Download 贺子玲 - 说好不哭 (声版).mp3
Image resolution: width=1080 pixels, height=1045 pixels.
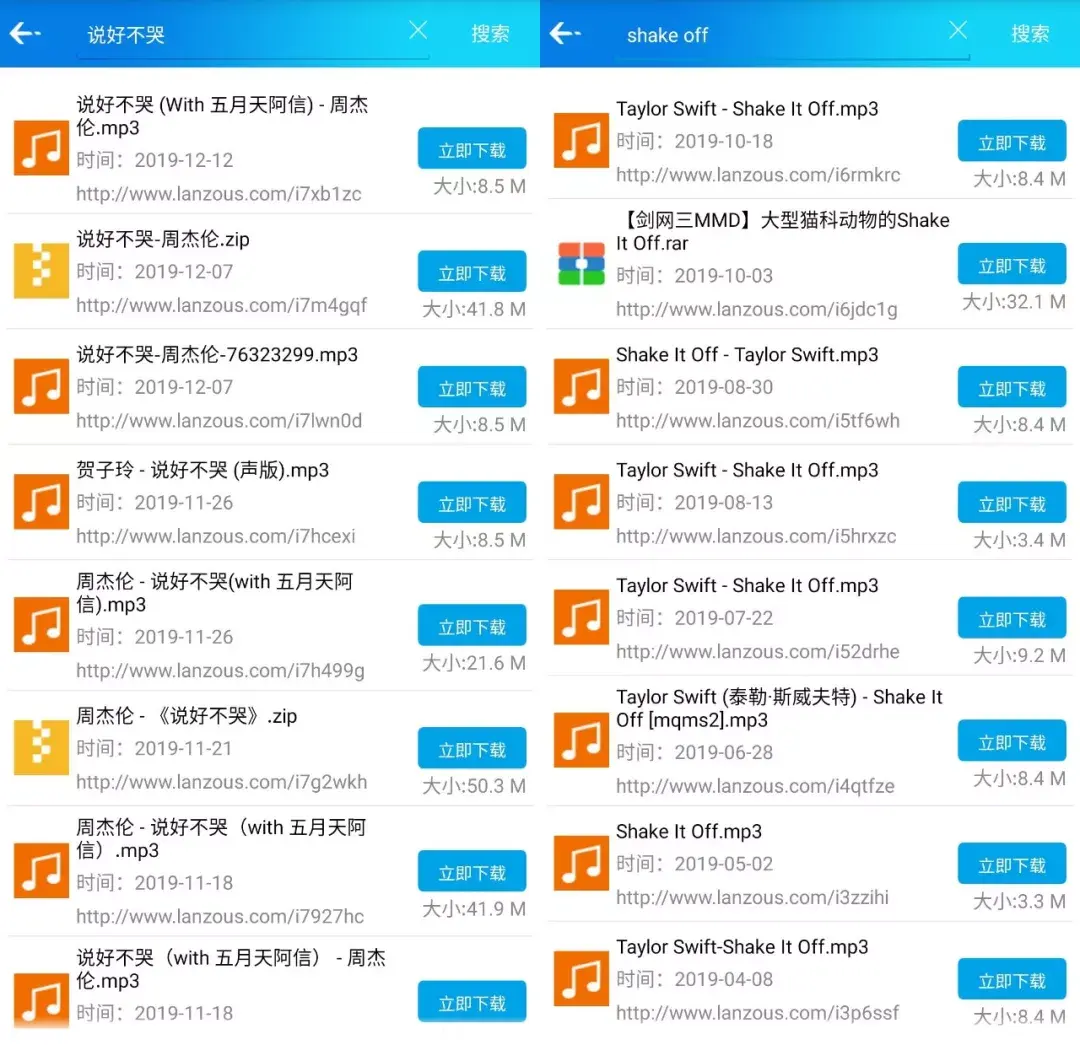[x=472, y=503]
